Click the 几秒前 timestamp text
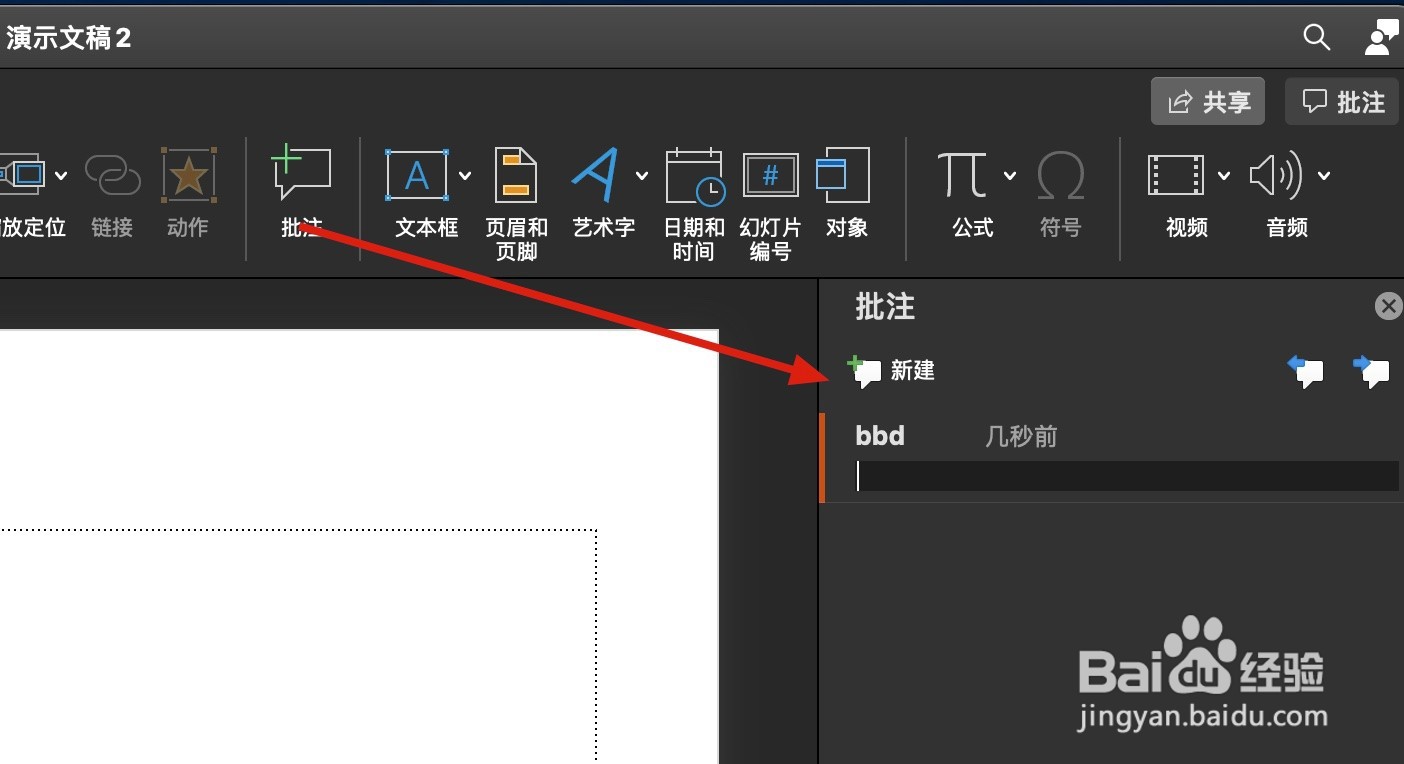The height and width of the screenshot is (764, 1404). [1021, 436]
